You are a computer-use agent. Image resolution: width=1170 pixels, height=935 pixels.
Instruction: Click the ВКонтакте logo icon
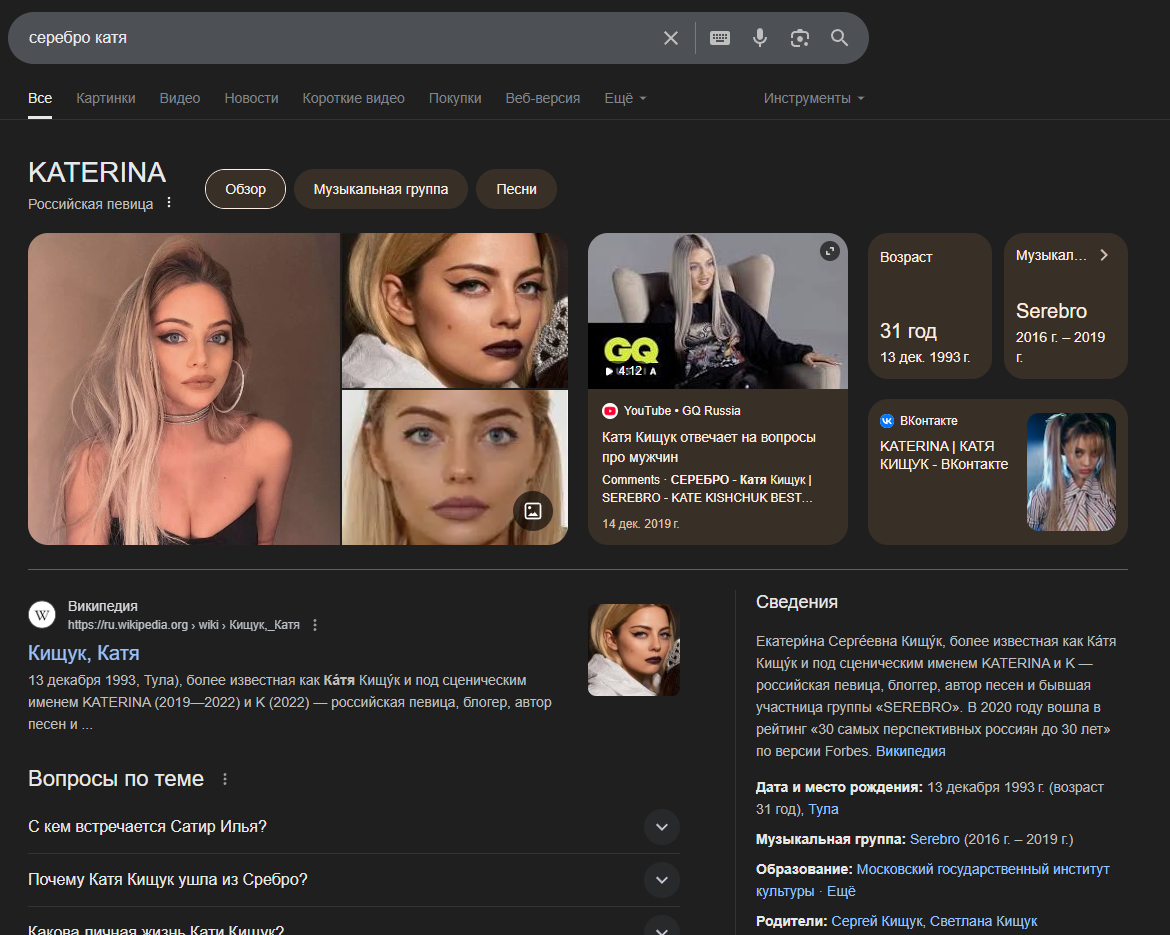[887, 421]
